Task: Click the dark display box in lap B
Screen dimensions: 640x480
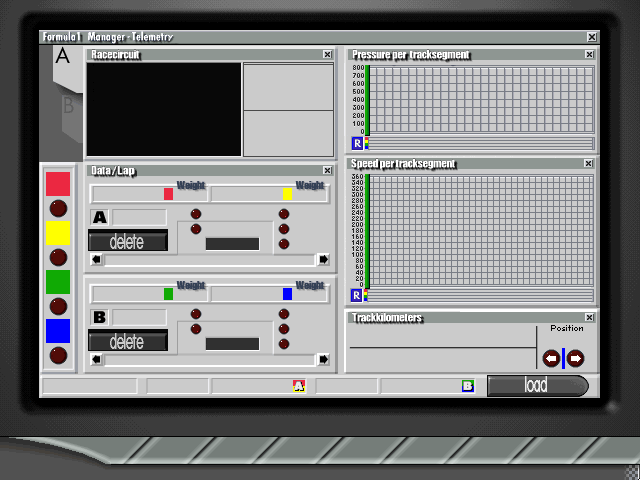Action: tap(232, 344)
